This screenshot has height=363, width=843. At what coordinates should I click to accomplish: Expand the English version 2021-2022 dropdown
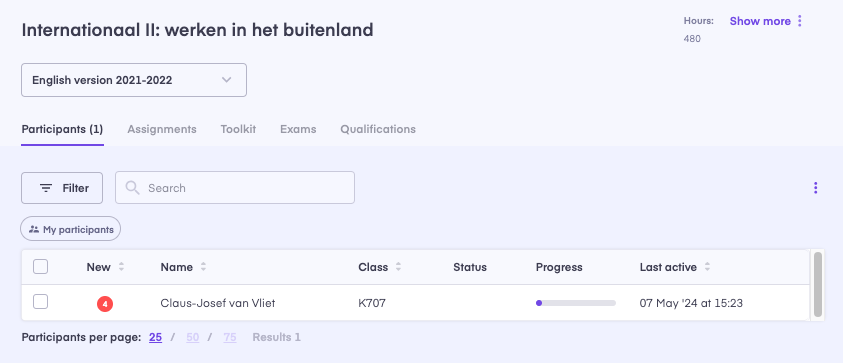pos(134,80)
